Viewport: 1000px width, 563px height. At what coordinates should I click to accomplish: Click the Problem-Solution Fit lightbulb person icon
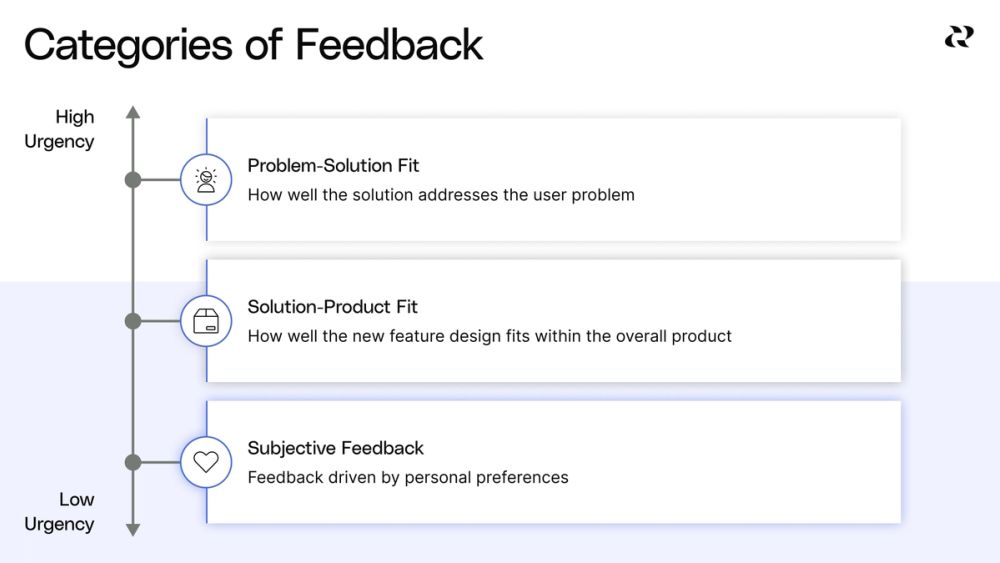point(206,180)
